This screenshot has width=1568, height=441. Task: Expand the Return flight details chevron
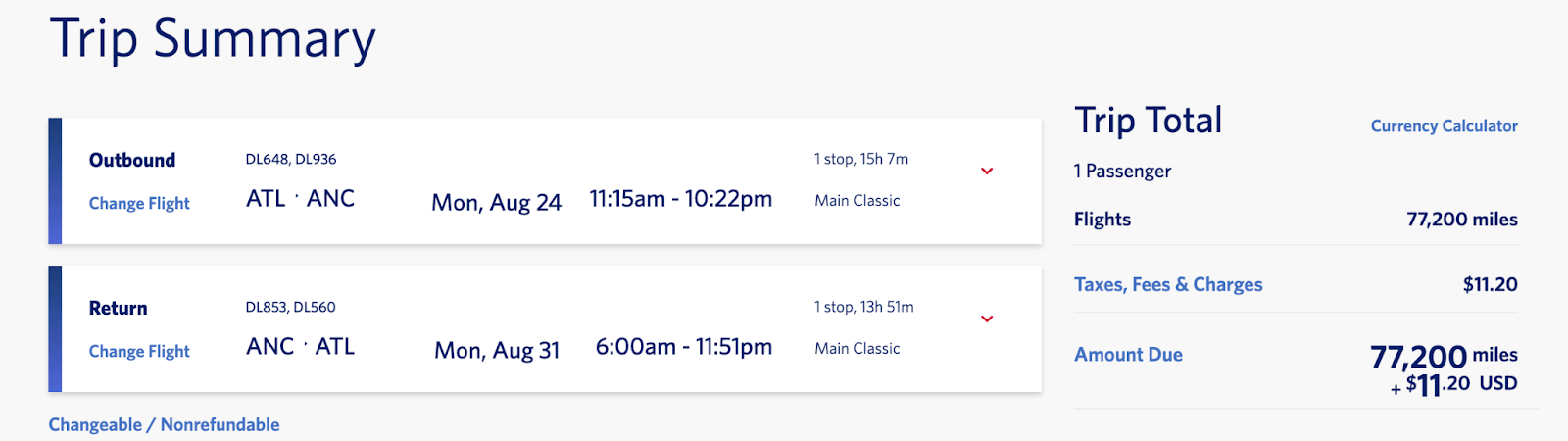(987, 319)
